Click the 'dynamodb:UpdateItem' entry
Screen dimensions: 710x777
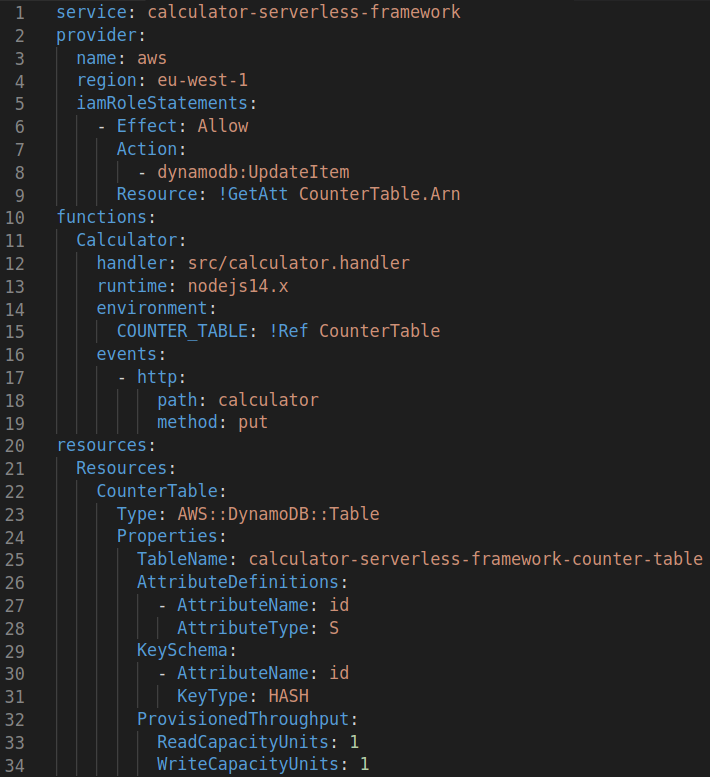pyautogui.click(x=253, y=172)
